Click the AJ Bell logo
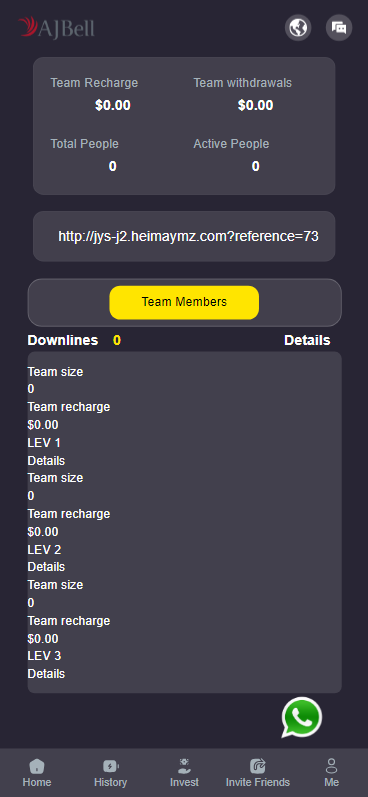The width and height of the screenshot is (368, 797). coord(56,27)
